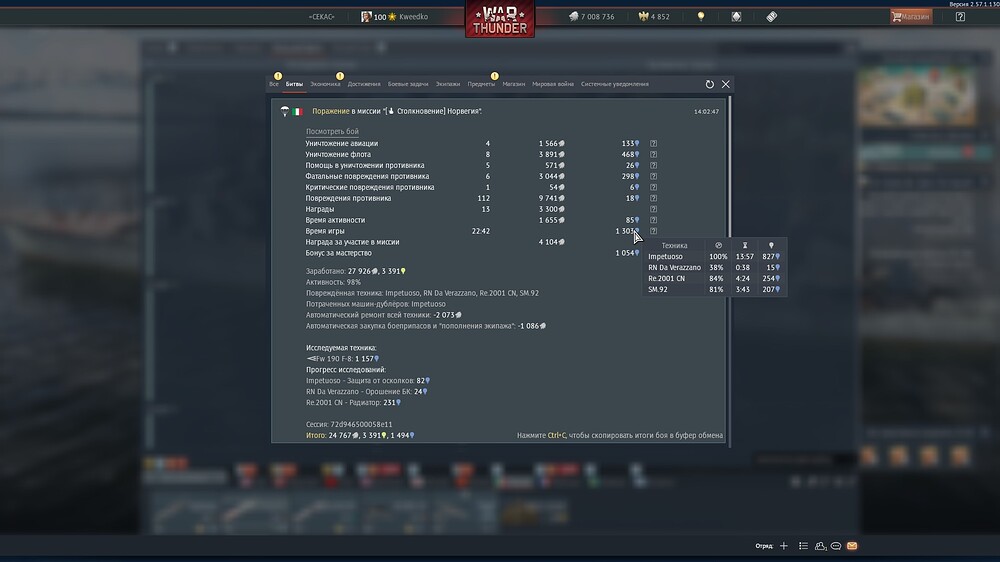
Task: Open the Магазин tab in the log
Action: (513, 84)
